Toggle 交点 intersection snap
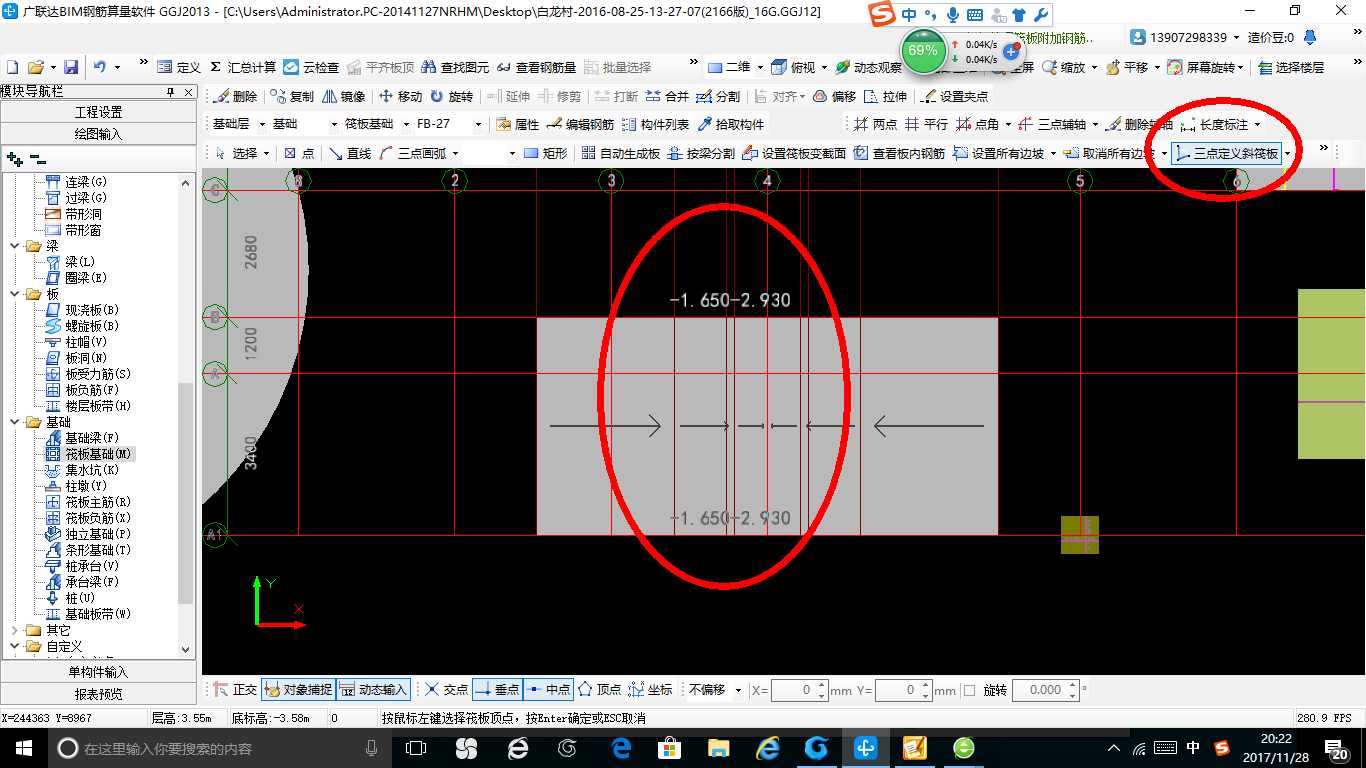 [x=446, y=690]
